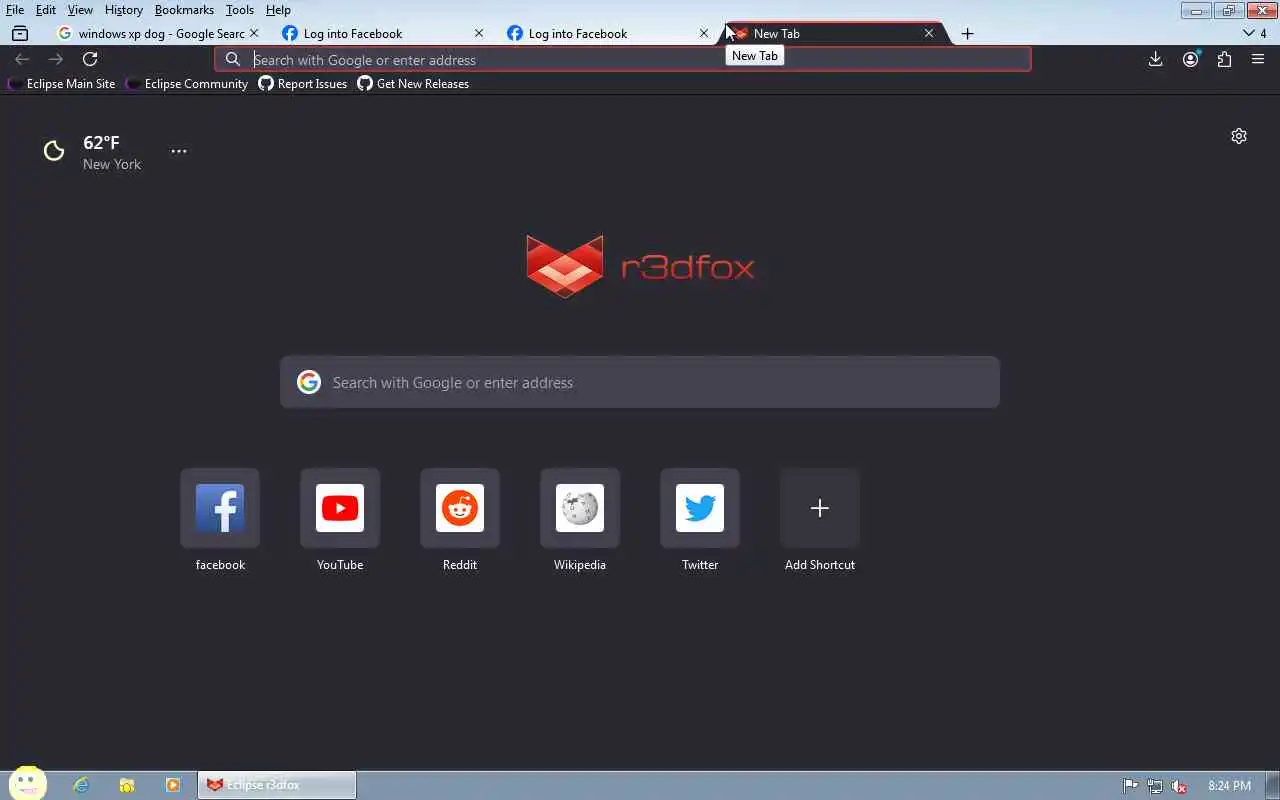Viewport: 1280px width, 800px height.
Task: Close the first Log into Facebook tab
Action: click(479, 33)
